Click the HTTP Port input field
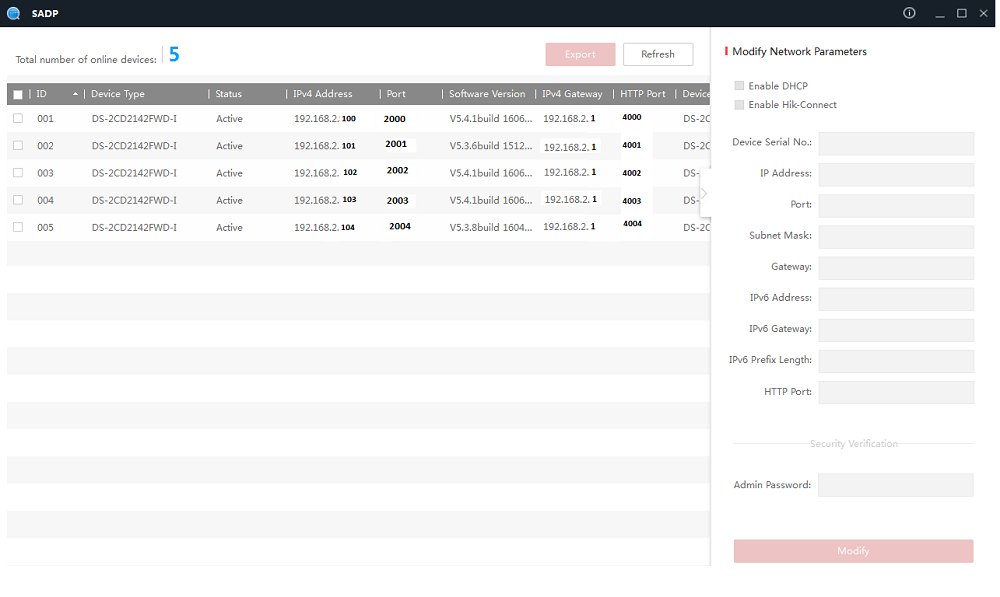1000x597 pixels. click(895, 392)
